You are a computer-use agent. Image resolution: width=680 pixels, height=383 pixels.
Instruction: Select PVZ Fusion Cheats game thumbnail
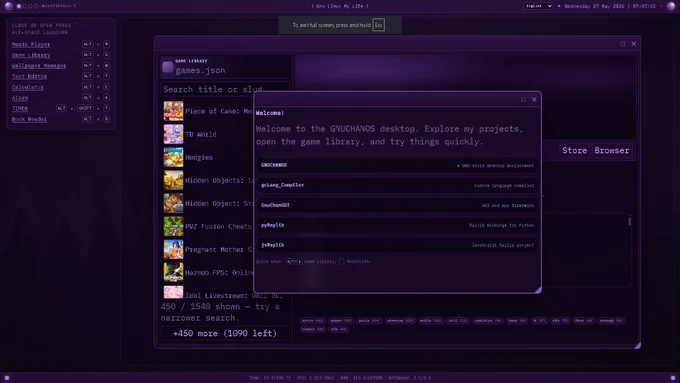point(173,226)
